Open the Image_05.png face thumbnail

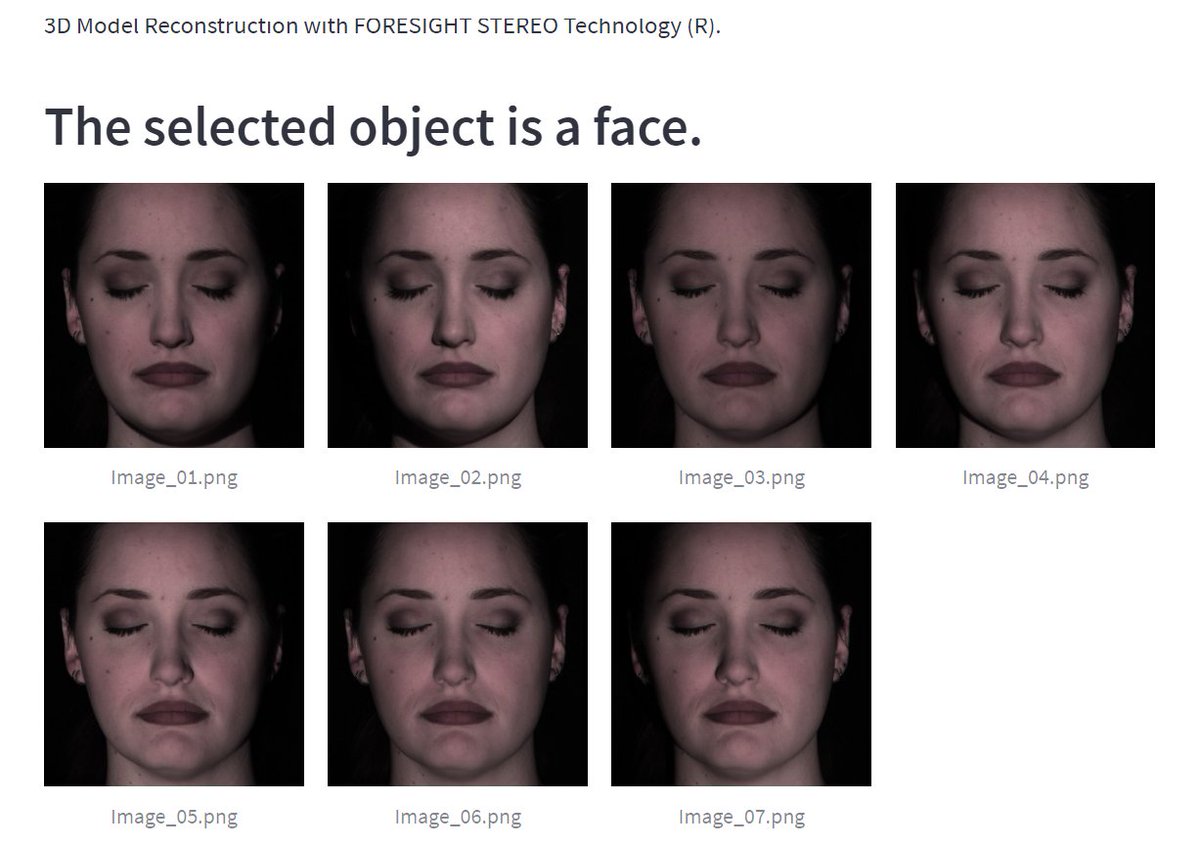174,654
